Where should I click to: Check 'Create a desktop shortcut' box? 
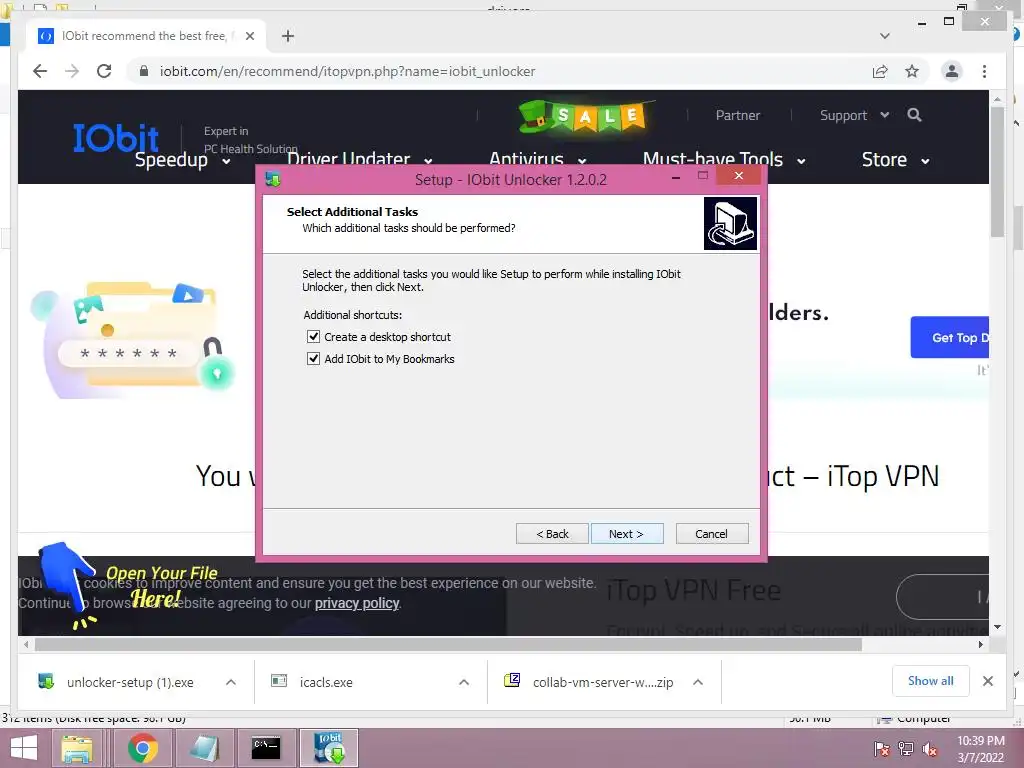click(x=313, y=336)
